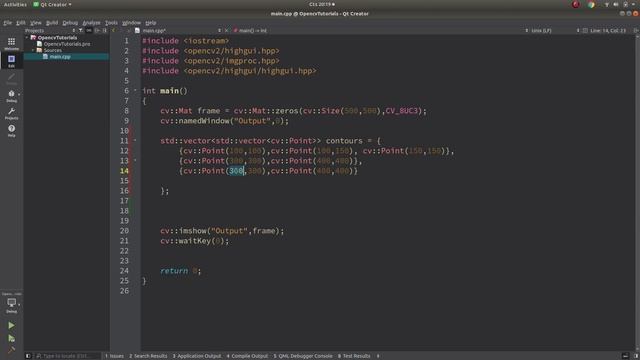The image size is (640, 360).
Task: Switch to Edit mode
Action: click(11, 61)
